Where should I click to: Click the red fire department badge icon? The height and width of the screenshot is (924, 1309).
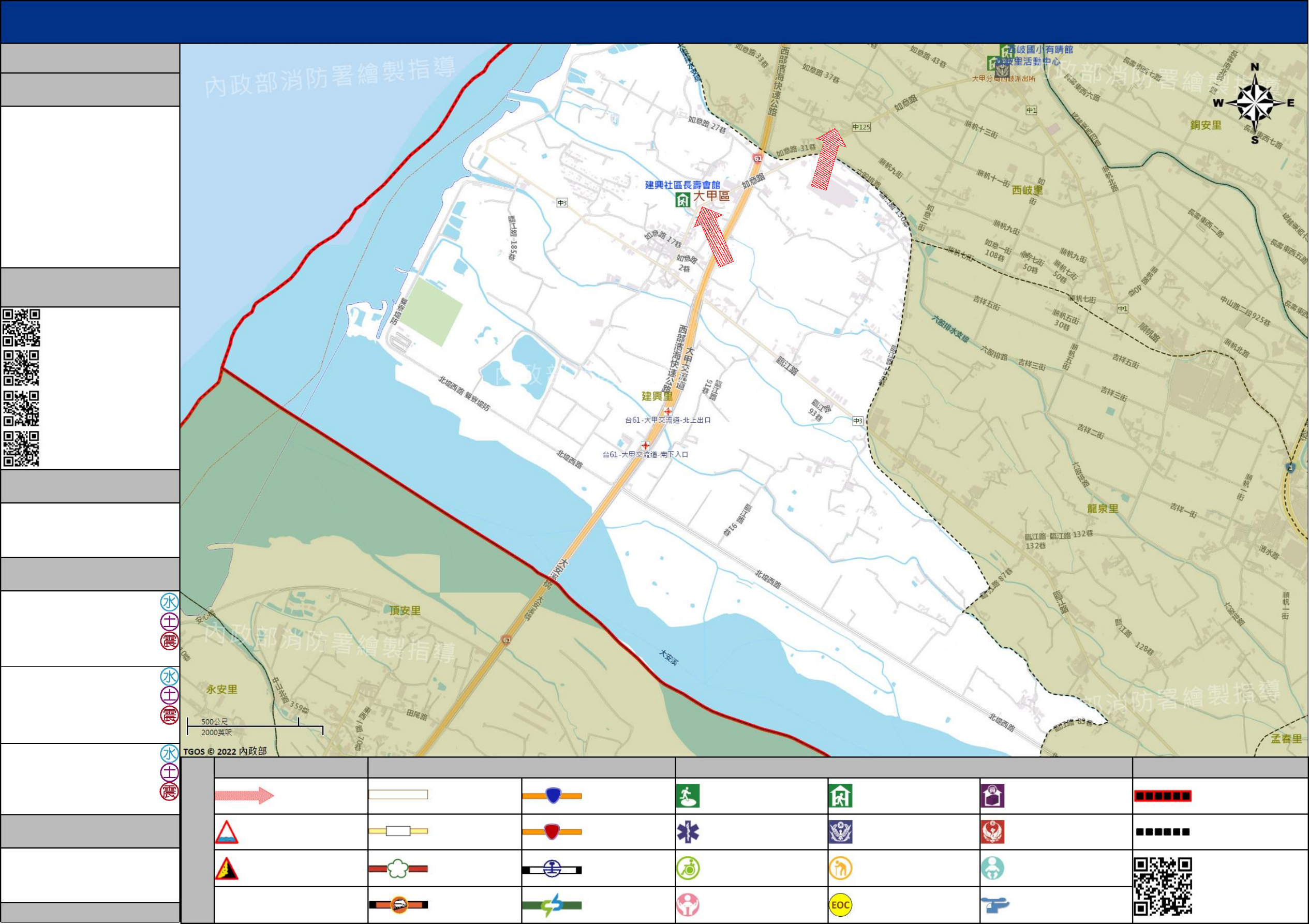tap(992, 832)
